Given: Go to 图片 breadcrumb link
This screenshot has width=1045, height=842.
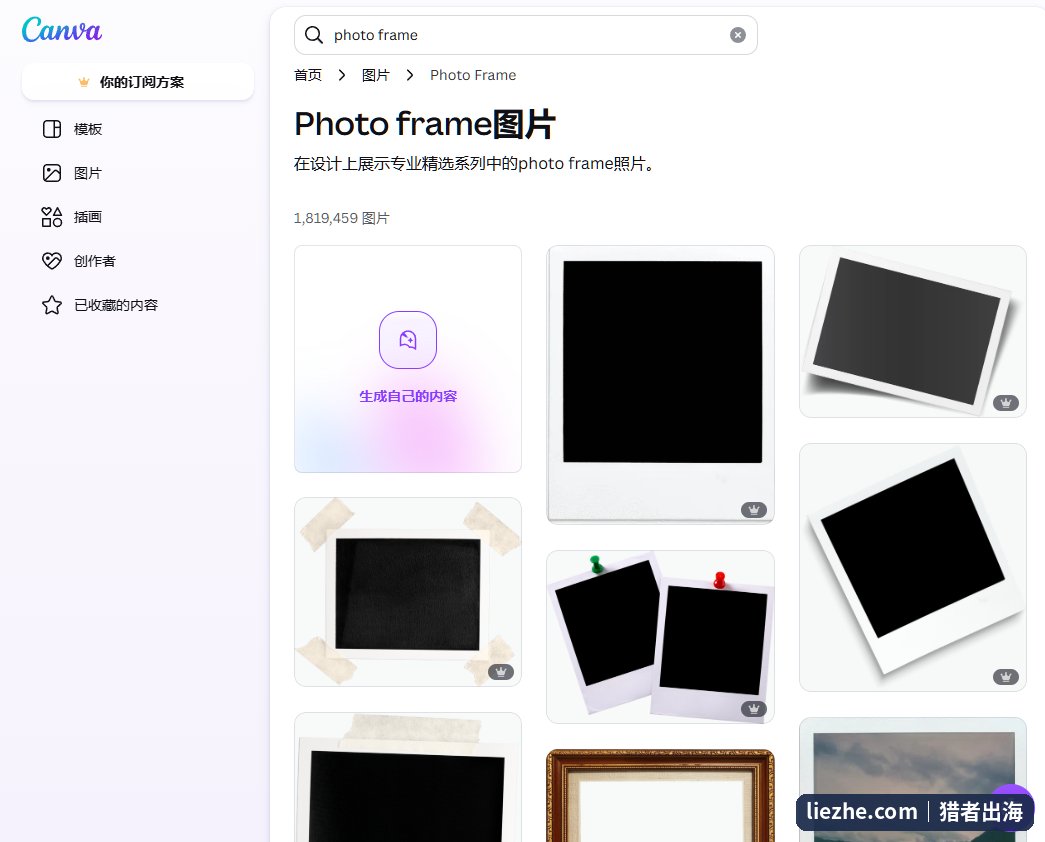Looking at the screenshot, I should pyautogui.click(x=375, y=75).
